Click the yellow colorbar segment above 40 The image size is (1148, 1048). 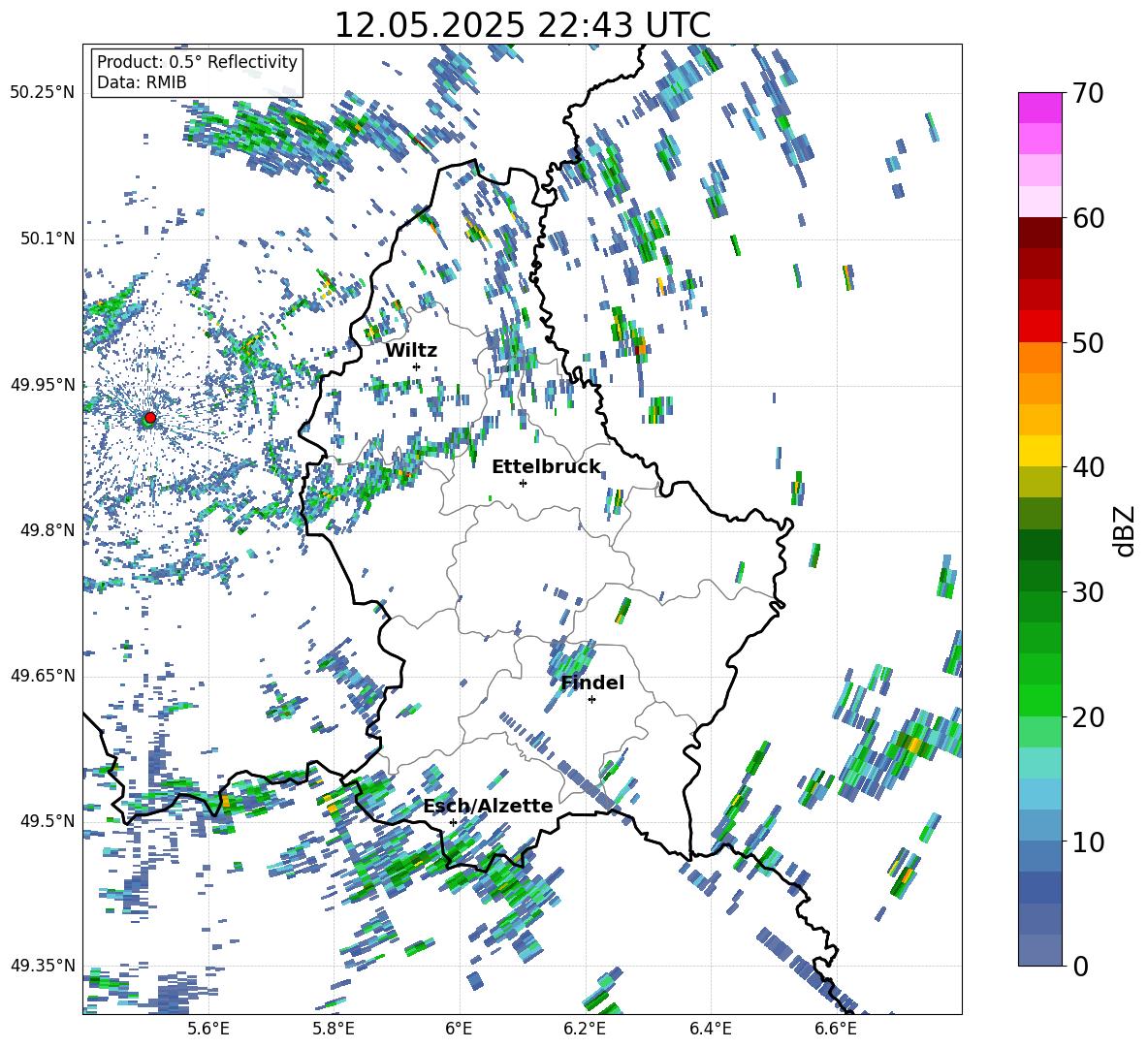click(1039, 451)
